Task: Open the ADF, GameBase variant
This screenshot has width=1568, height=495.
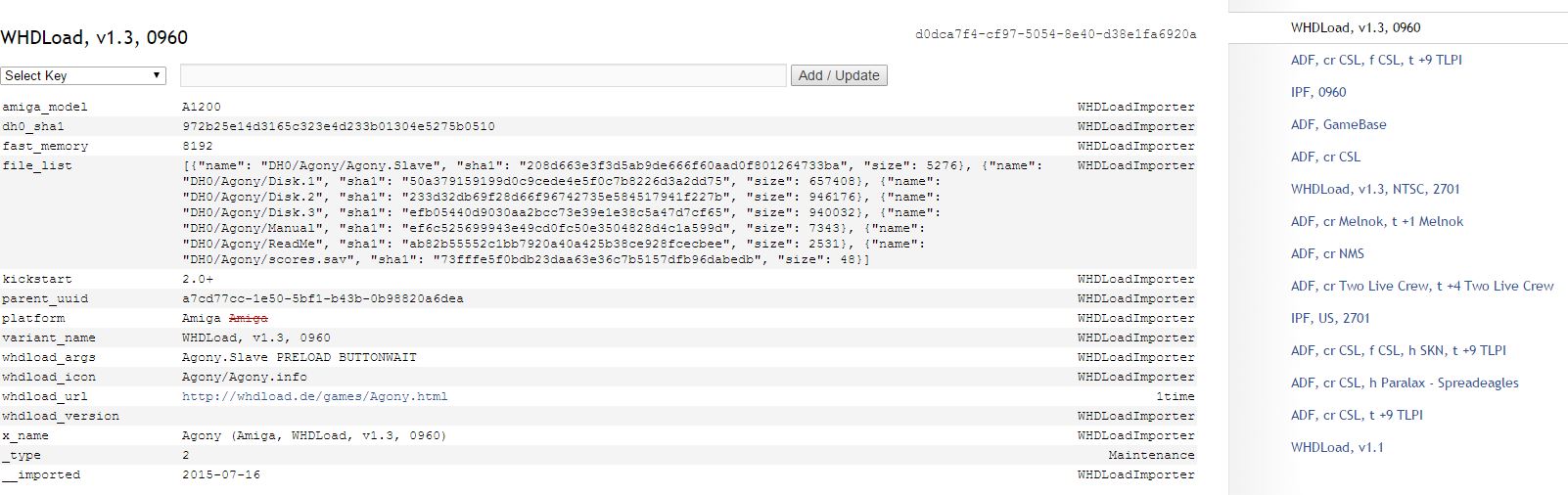Action: (1338, 124)
